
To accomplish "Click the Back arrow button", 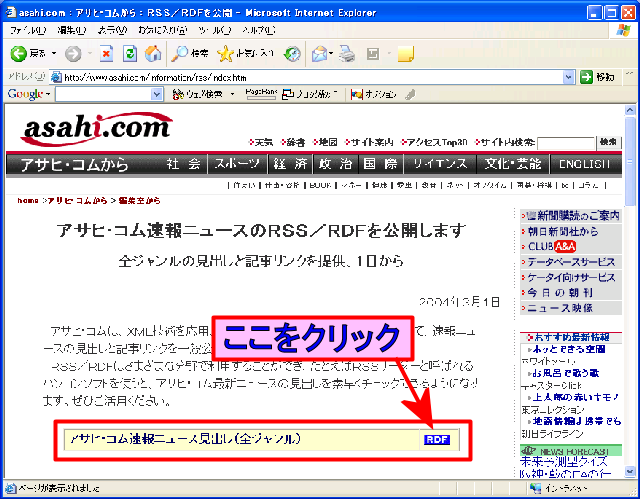I will click(19, 53).
